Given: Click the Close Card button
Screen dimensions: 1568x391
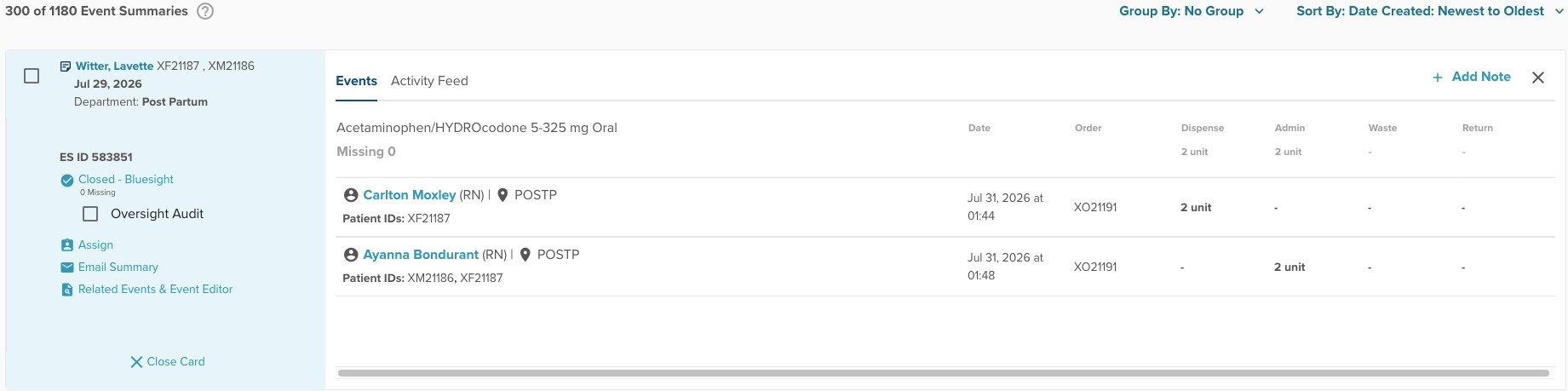Looking at the screenshot, I should 168,361.
